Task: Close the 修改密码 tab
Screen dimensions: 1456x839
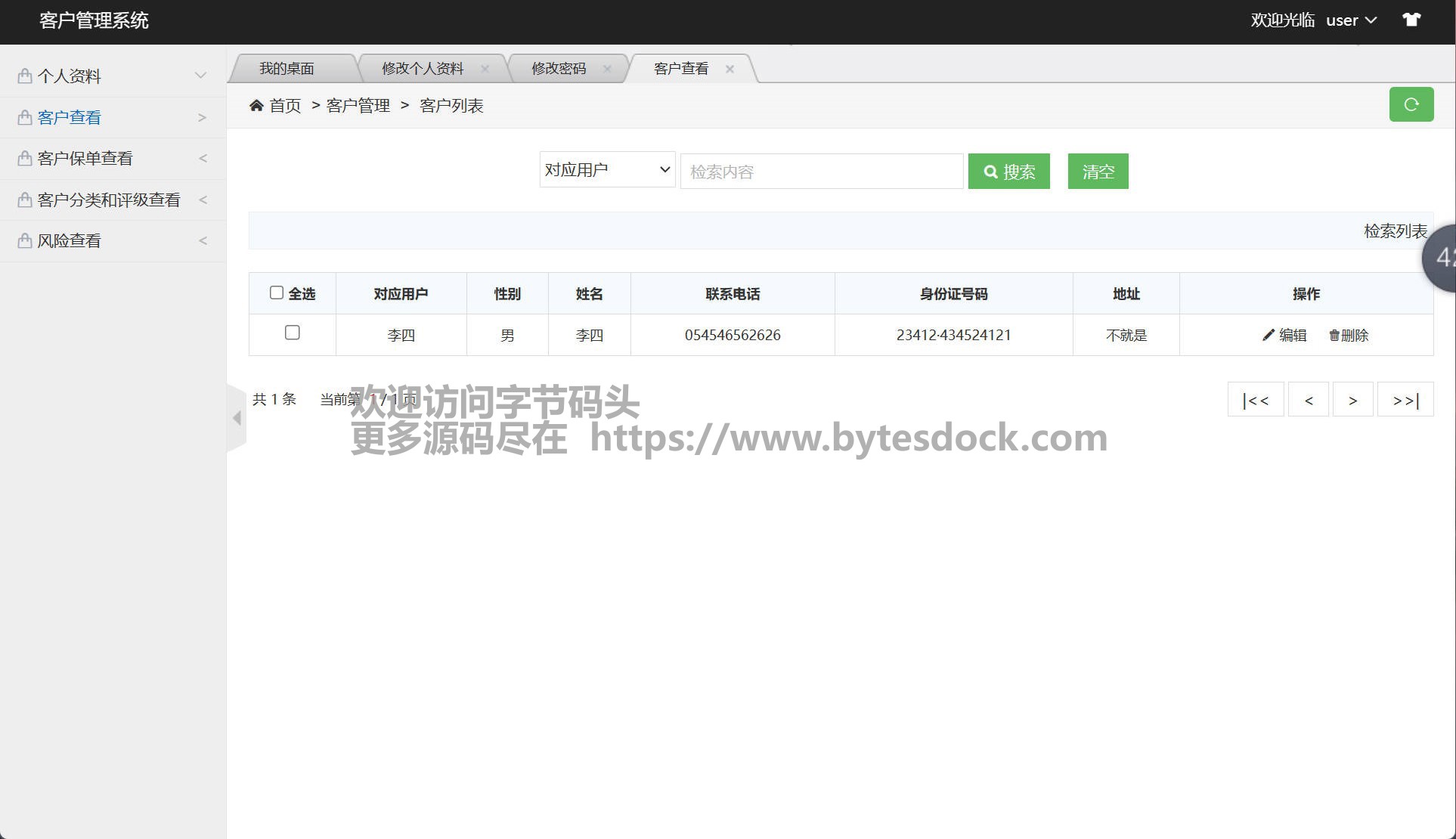Action: 607,69
